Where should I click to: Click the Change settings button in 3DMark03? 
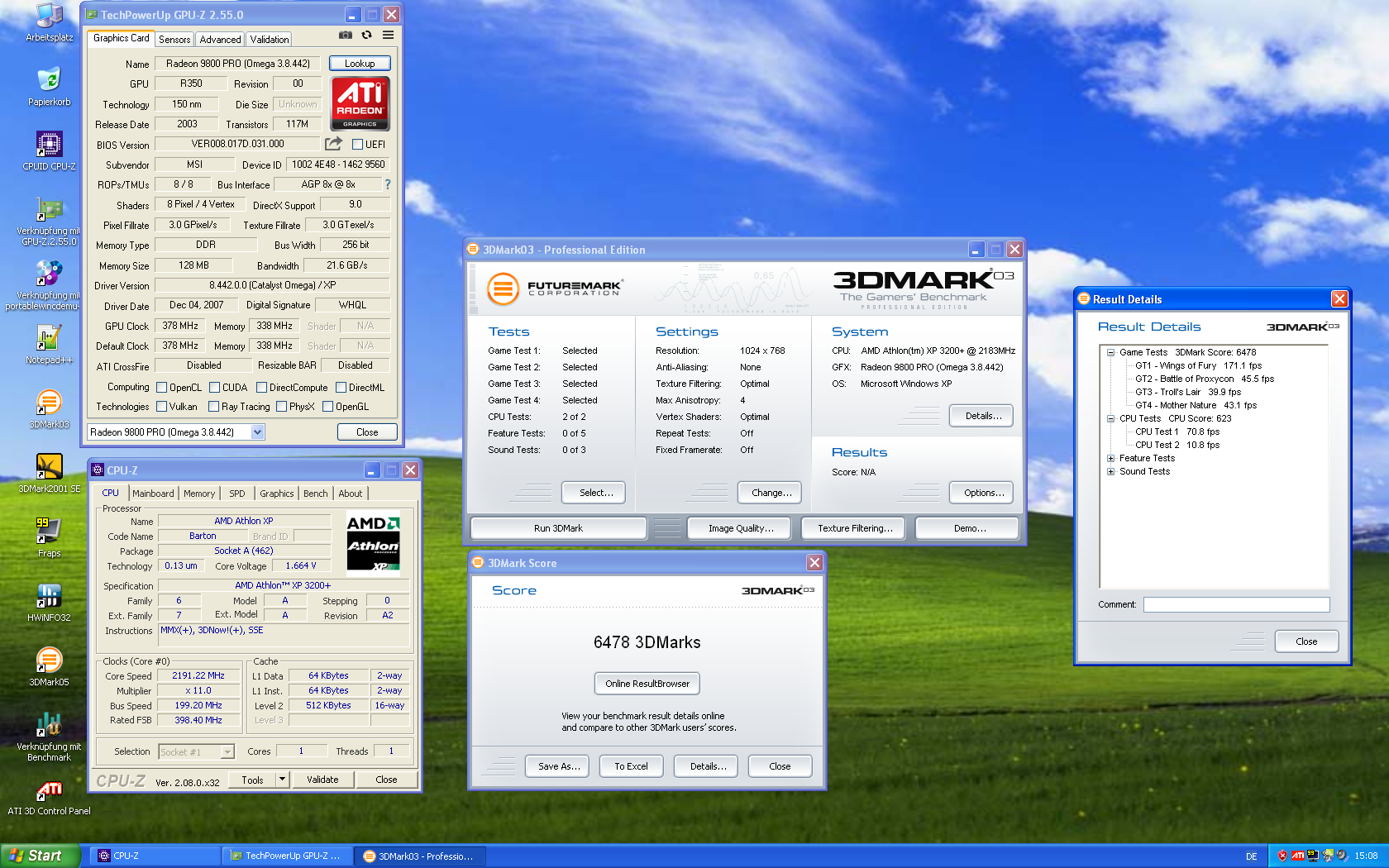point(770,493)
